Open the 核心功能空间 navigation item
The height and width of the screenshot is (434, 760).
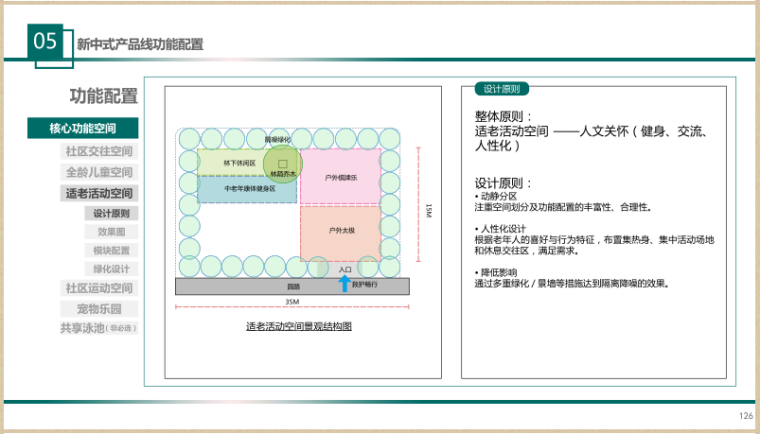(83, 128)
